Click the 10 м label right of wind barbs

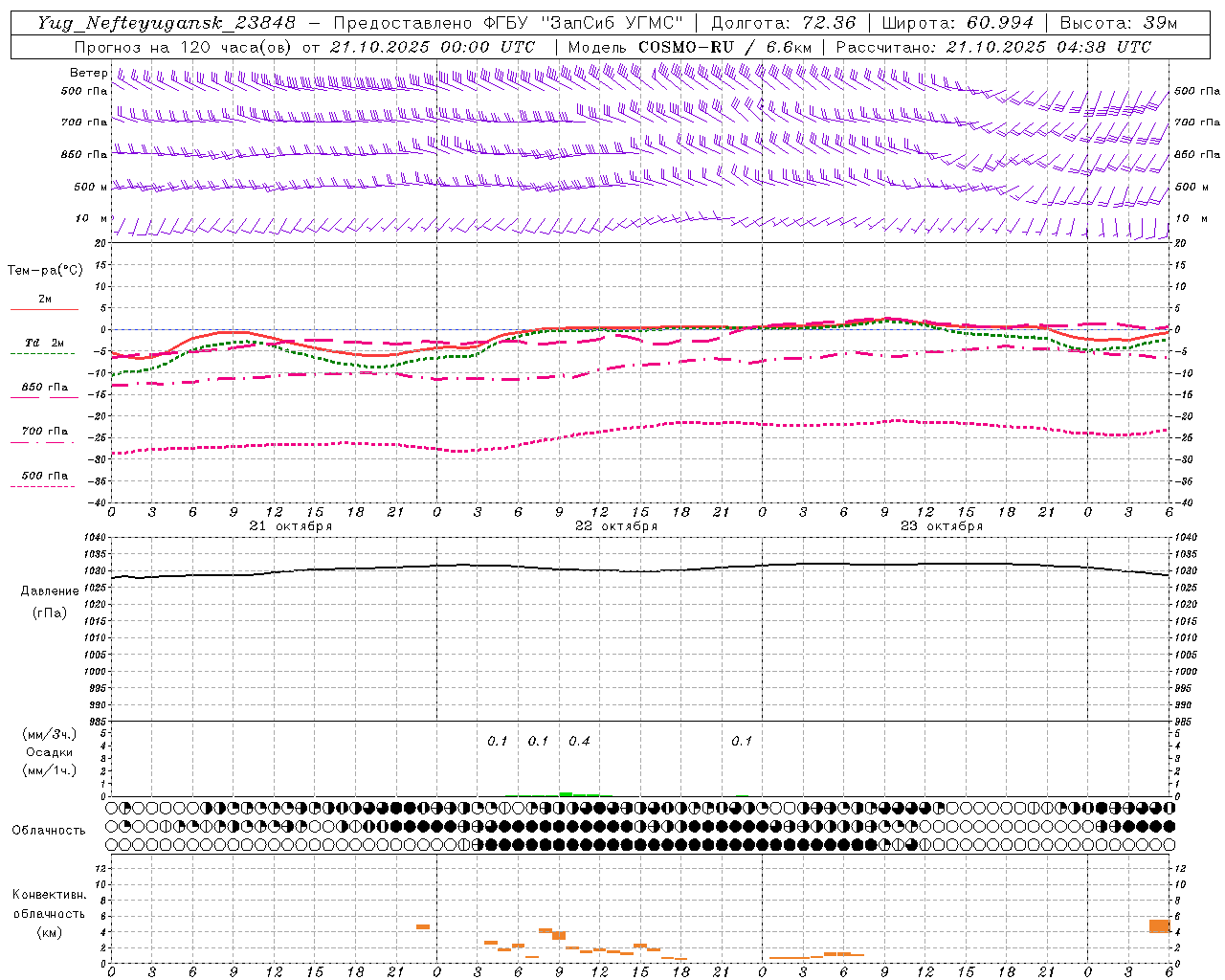click(x=1192, y=218)
